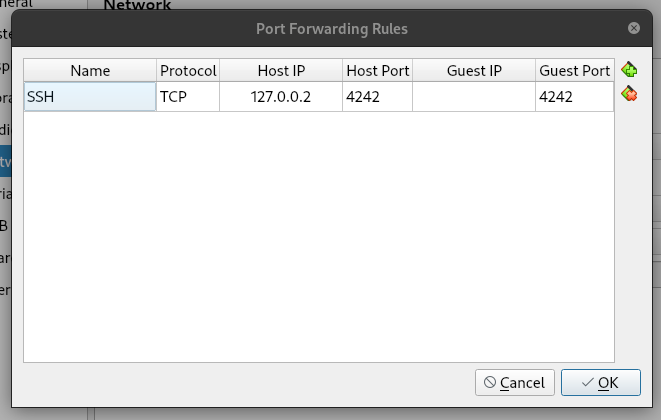Sort rules by the Name column header
The height and width of the screenshot is (420, 661).
90,70
